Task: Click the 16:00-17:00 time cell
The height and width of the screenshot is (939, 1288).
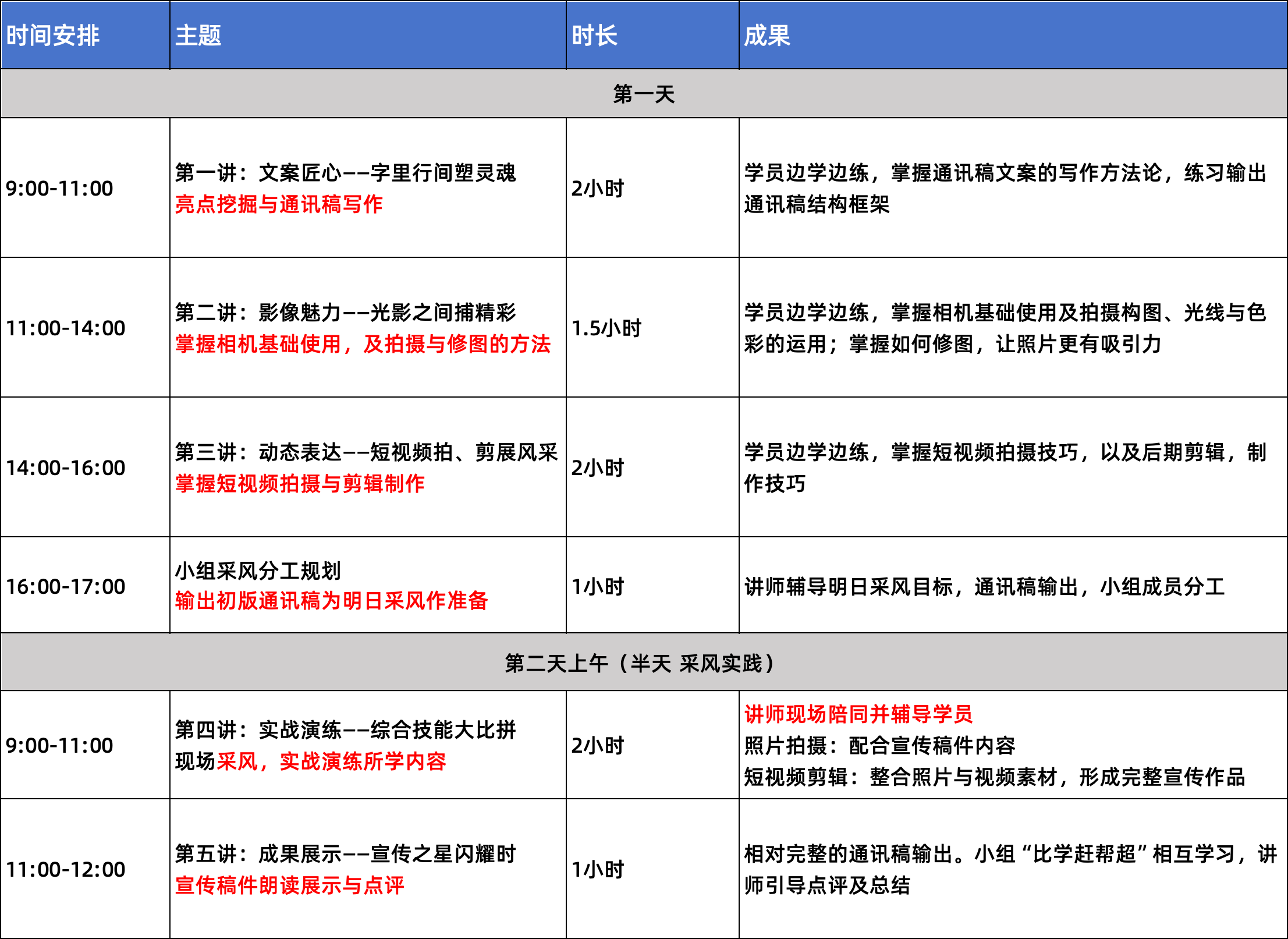Action: click(86, 586)
